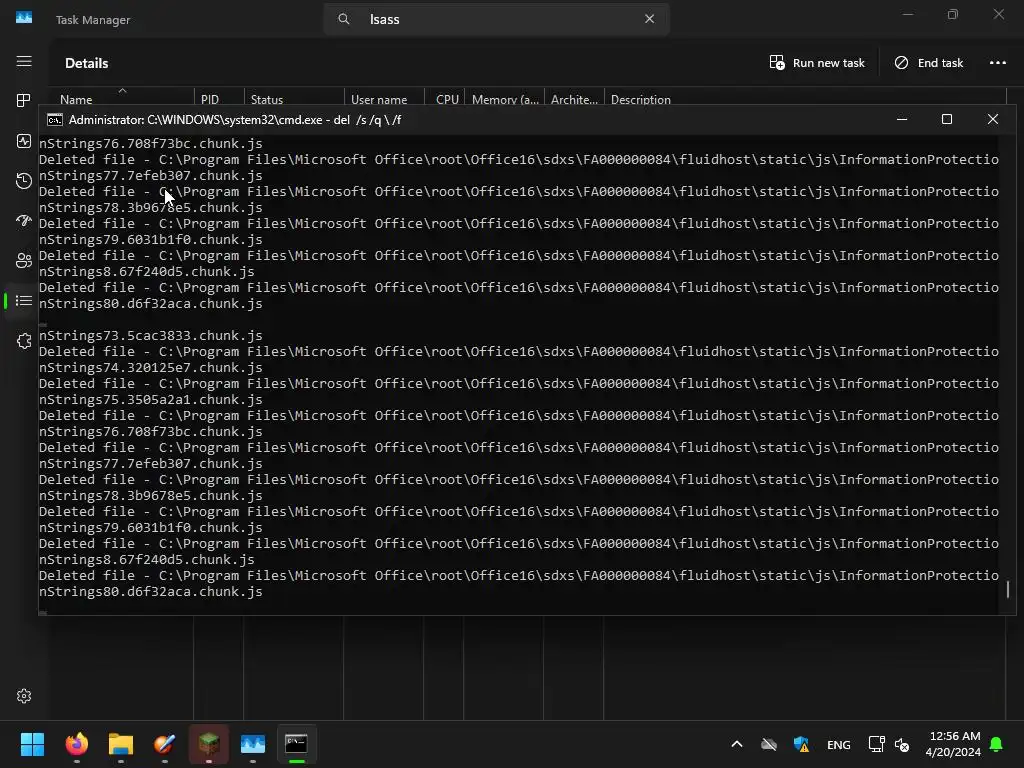1024x768 pixels.
Task: Sort by the Description column header
Action: click(x=641, y=99)
